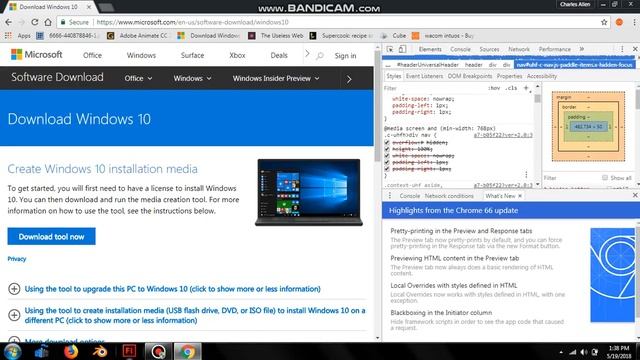Image resolution: width=640 pixels, height=360 pixels.
Task: Uncheck the overflow-x hidden declaration
Action: [387, 142]
